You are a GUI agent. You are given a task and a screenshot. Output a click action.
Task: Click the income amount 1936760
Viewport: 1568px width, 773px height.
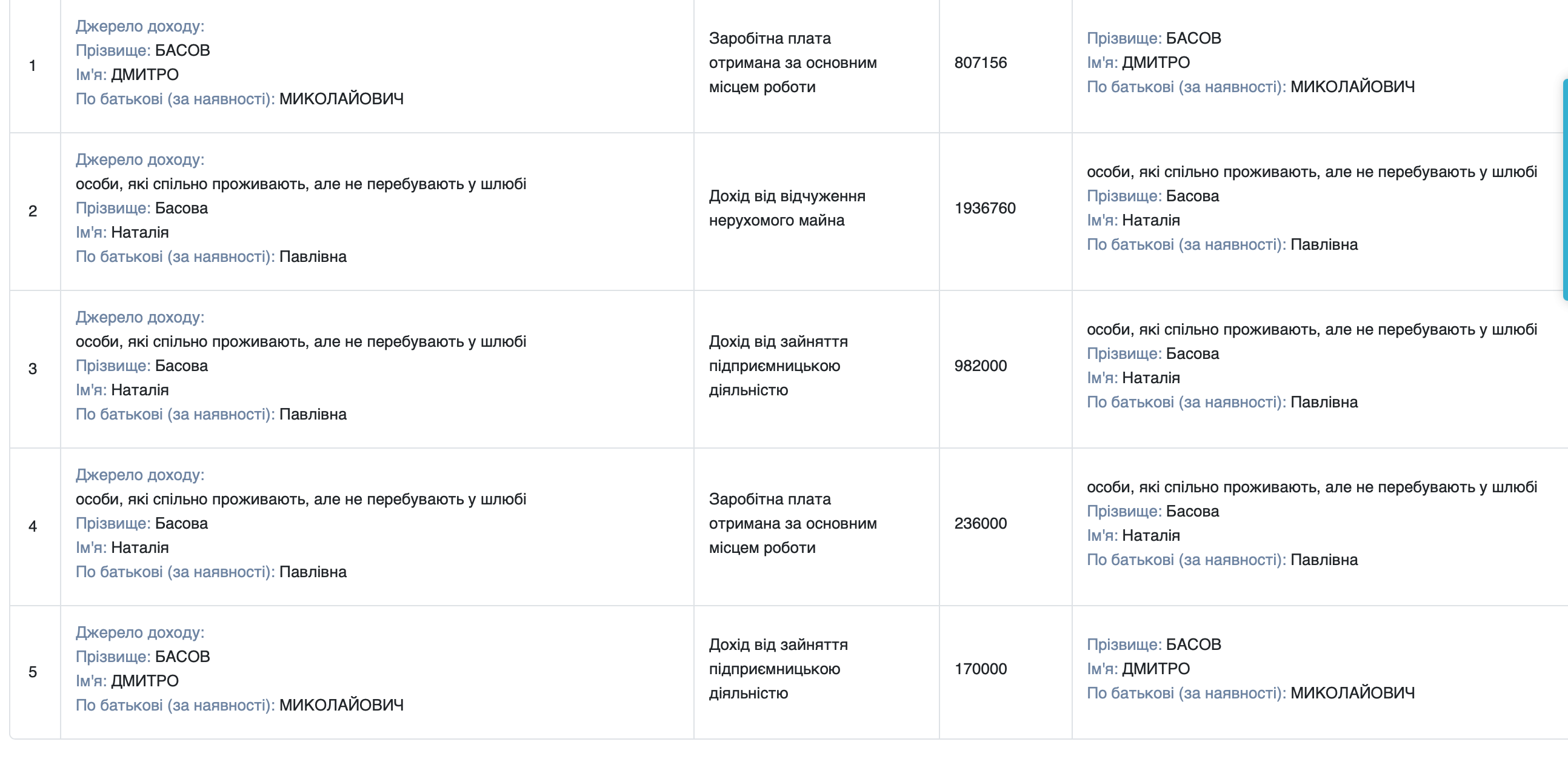(x=984, y=208)
